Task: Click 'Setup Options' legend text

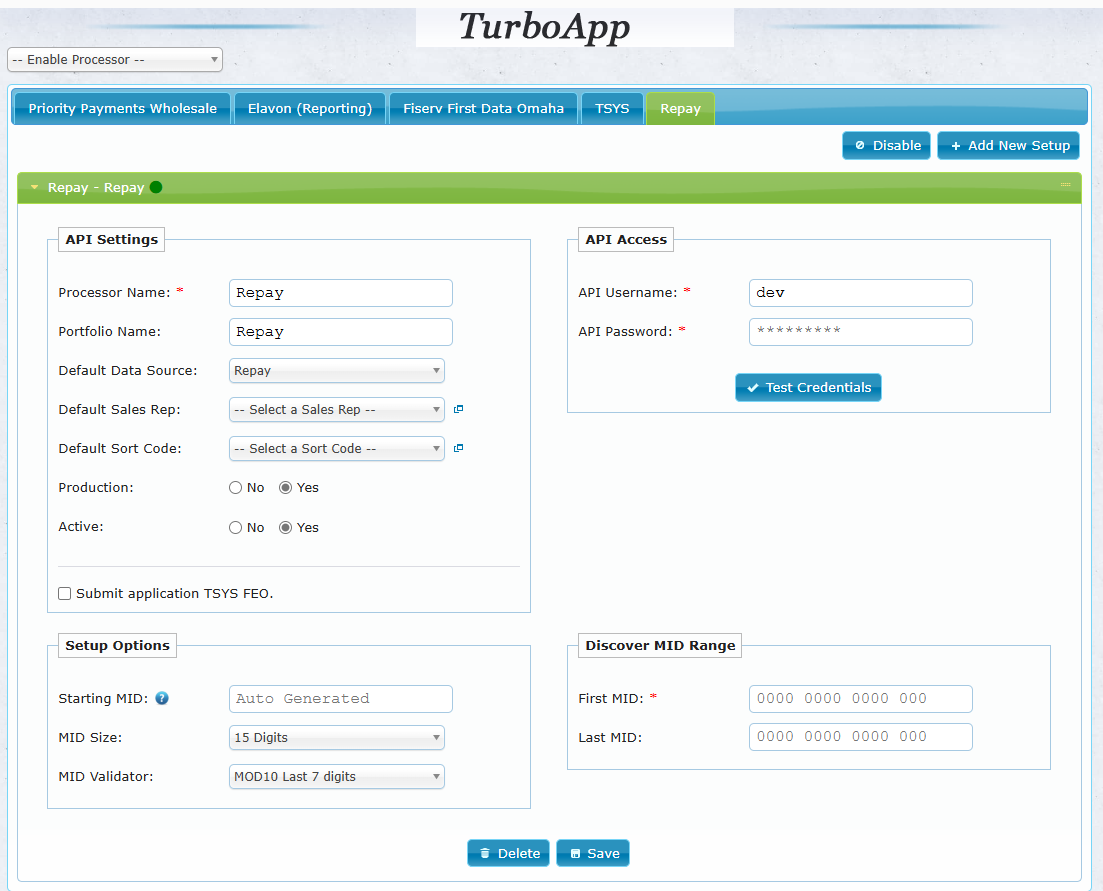Action: (117, 646)
